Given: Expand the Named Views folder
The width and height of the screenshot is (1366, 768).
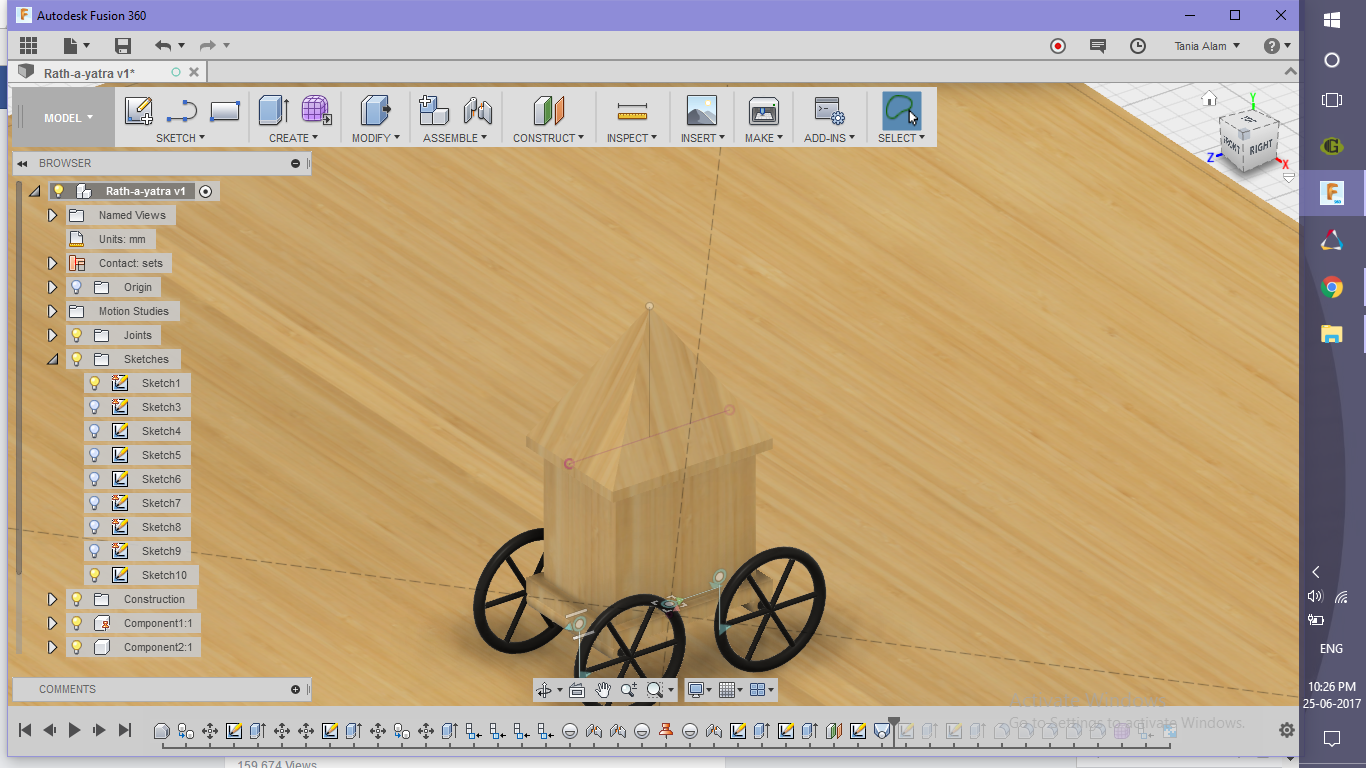Looking at the screenshot, I should click(53, 215).
